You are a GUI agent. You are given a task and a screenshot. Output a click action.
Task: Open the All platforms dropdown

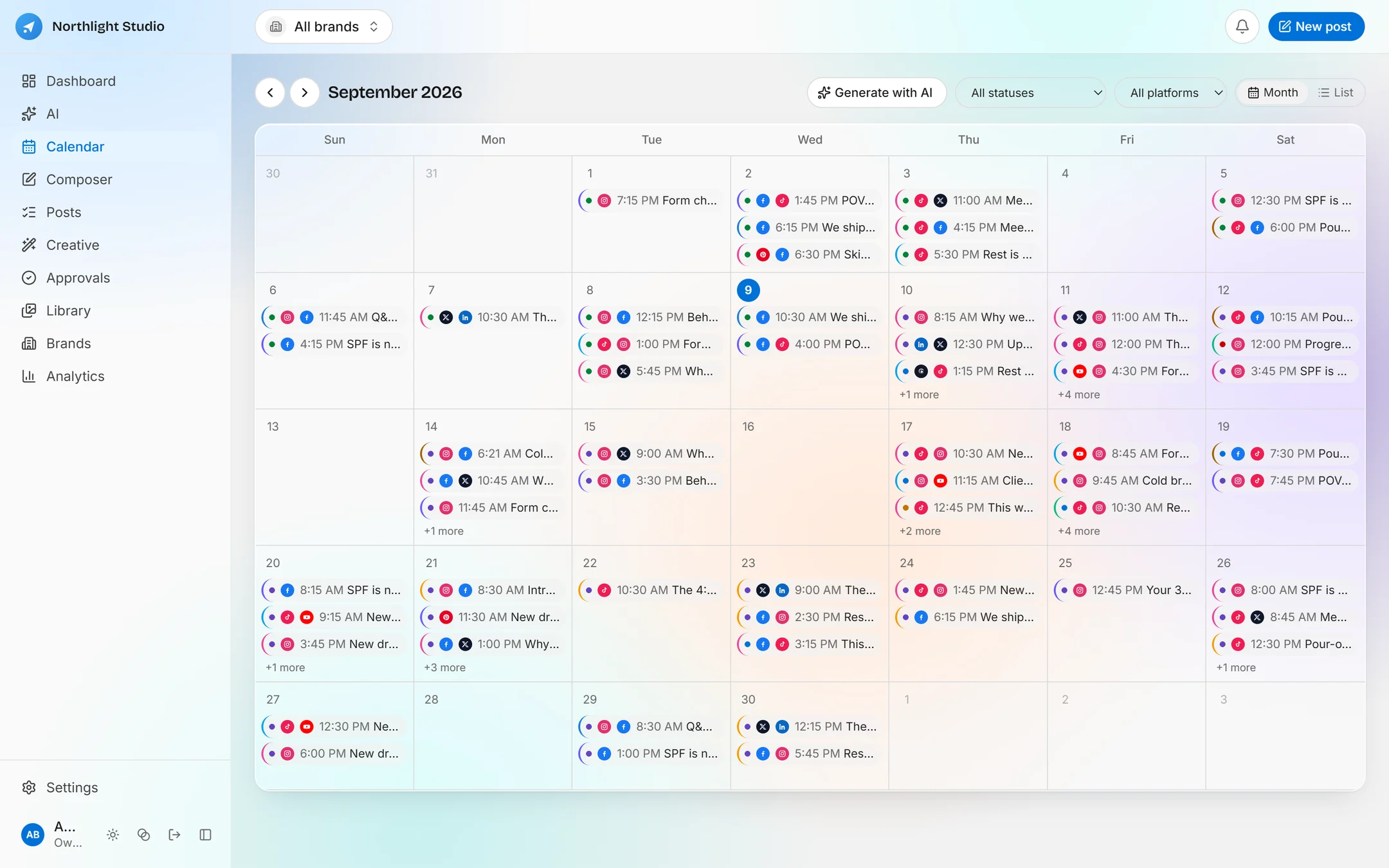pos(1170,93)
